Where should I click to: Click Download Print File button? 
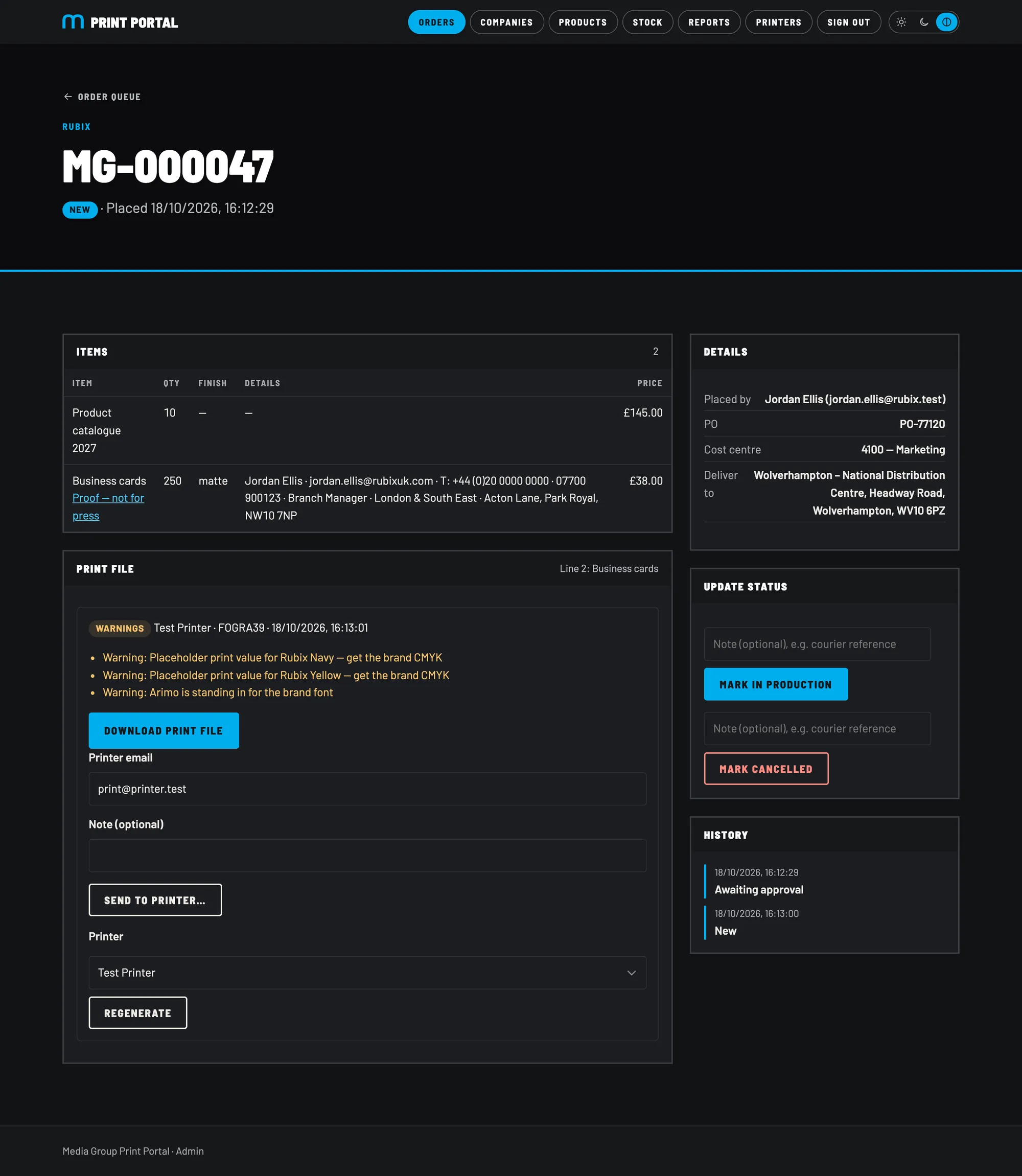click(164, 730)
